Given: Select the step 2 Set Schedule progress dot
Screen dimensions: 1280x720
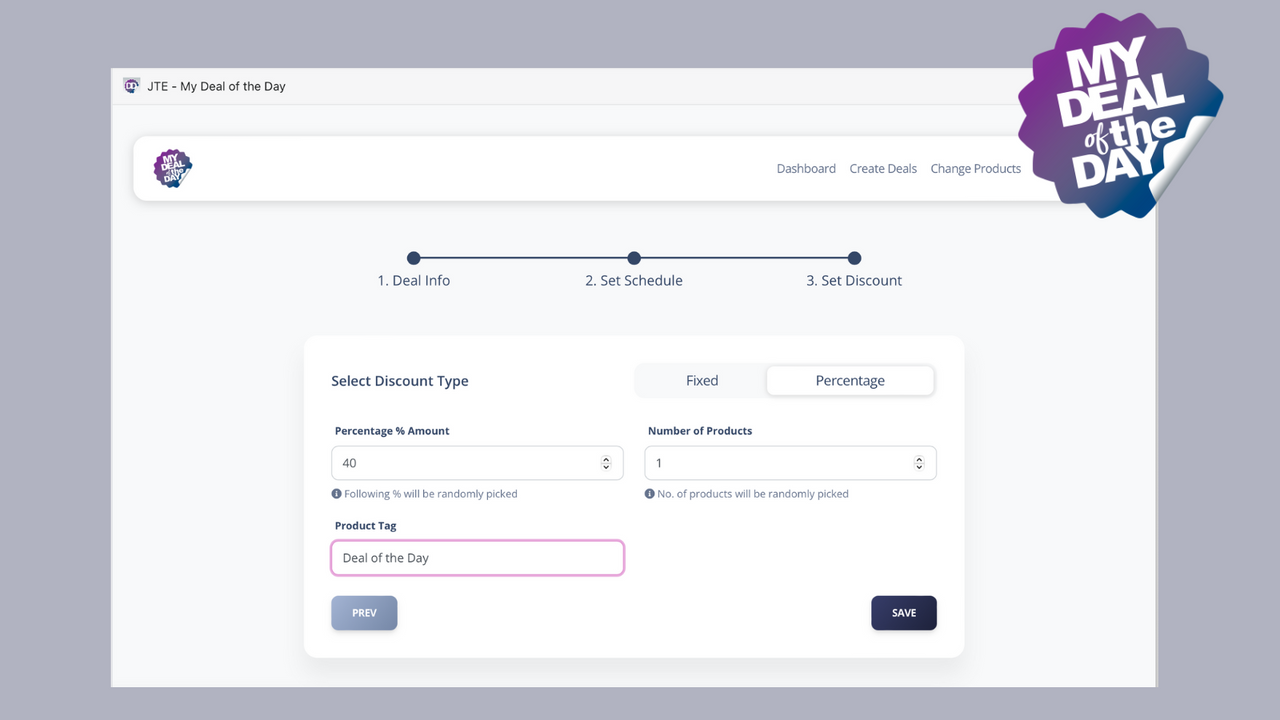Looking at the screenshot, I should (634, 258).
